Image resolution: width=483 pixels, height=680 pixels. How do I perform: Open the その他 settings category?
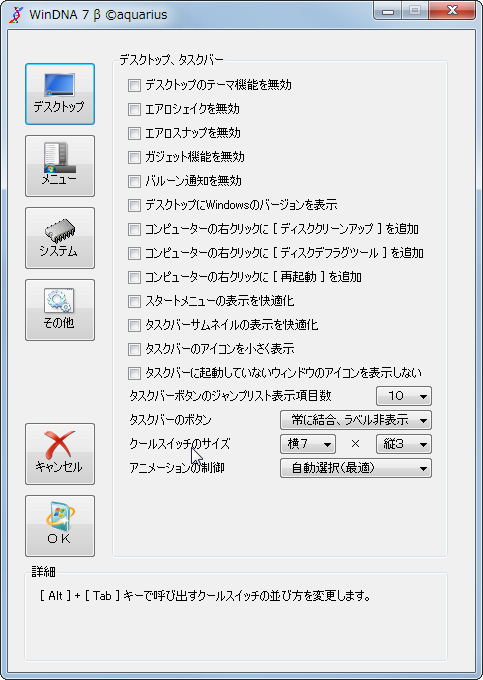tap(60, 310)
